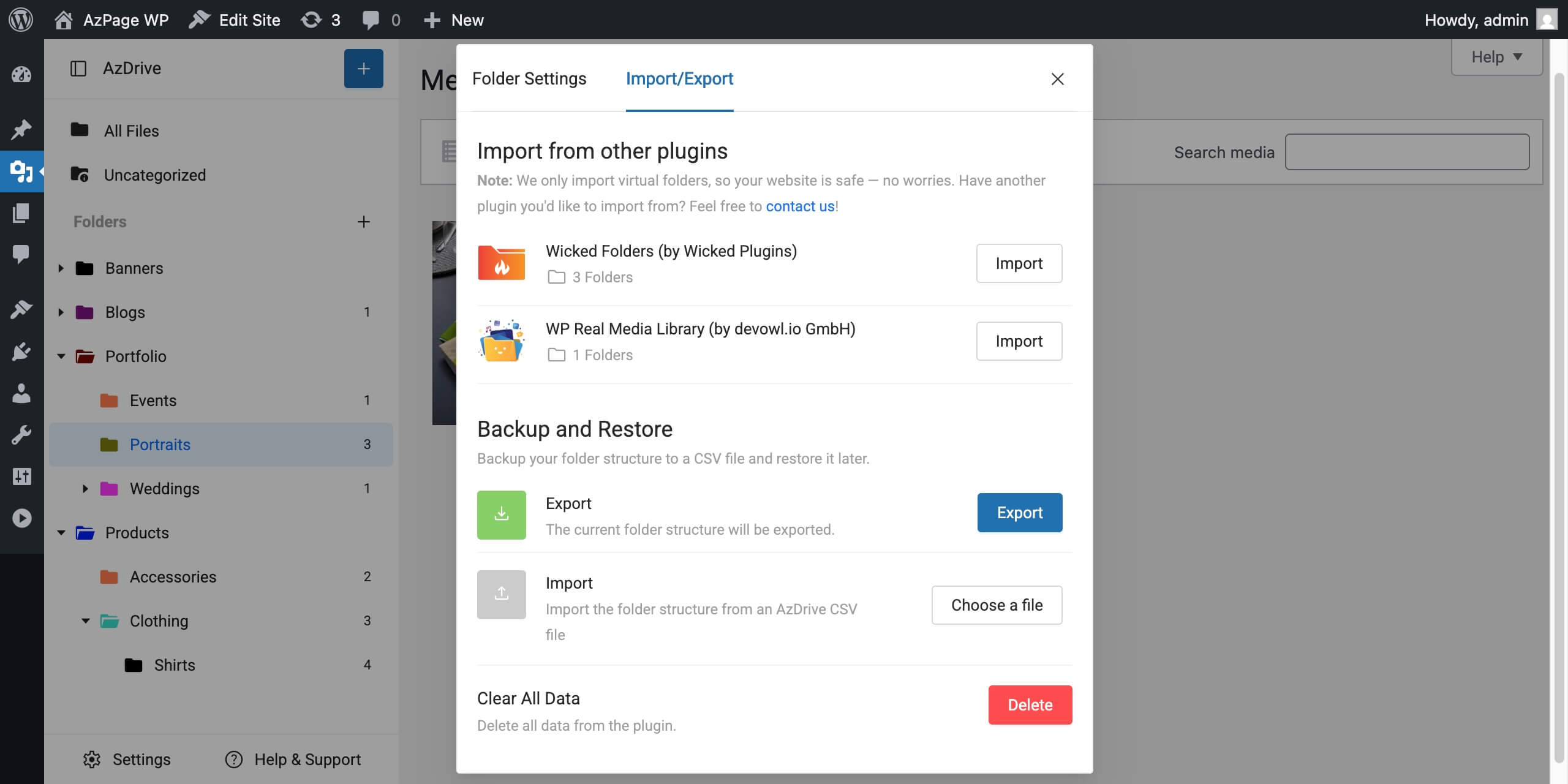
Task: Close the Import/Export dialog
Action: point(1057,79)
